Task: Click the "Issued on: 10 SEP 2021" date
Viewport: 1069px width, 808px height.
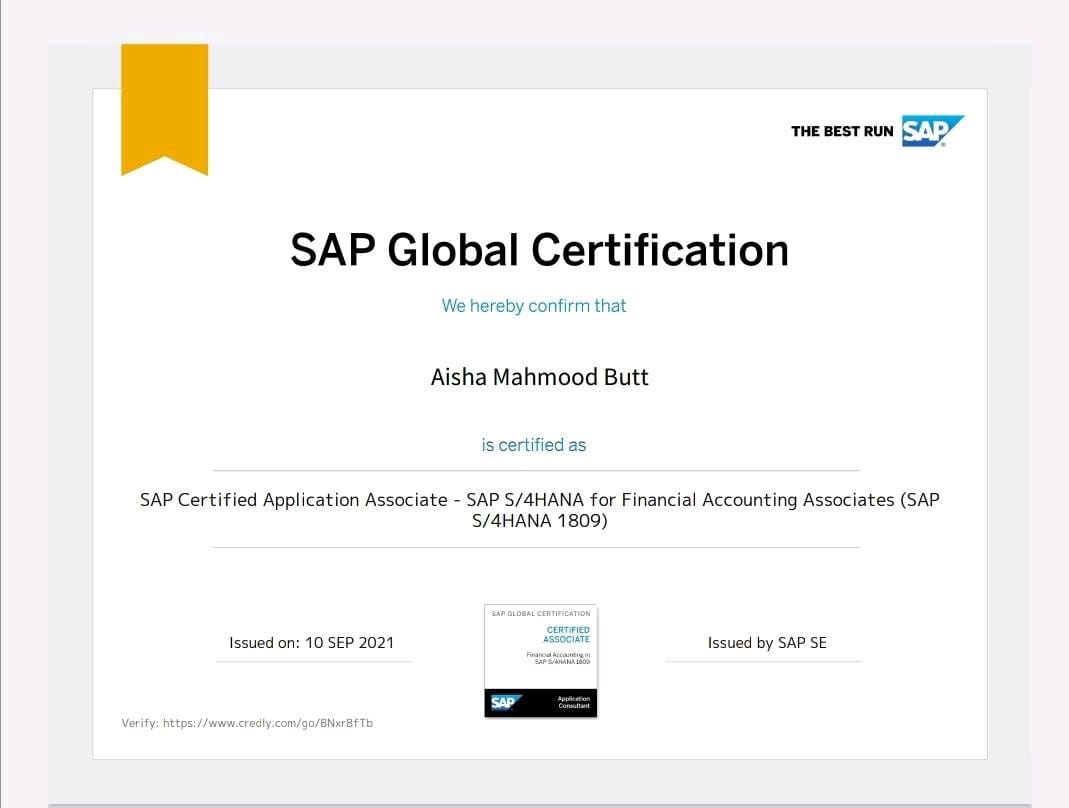Action: [311, 643]
